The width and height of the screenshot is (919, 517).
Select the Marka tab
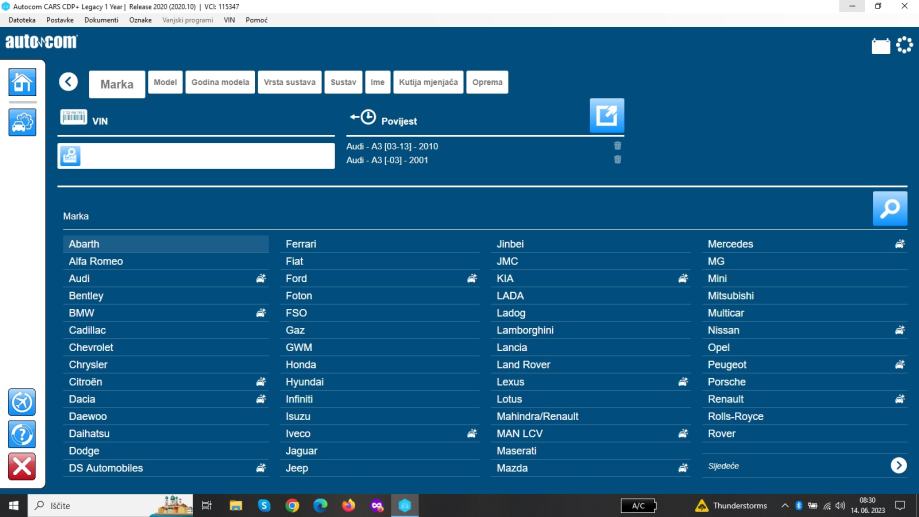click(x=117, y=84)
